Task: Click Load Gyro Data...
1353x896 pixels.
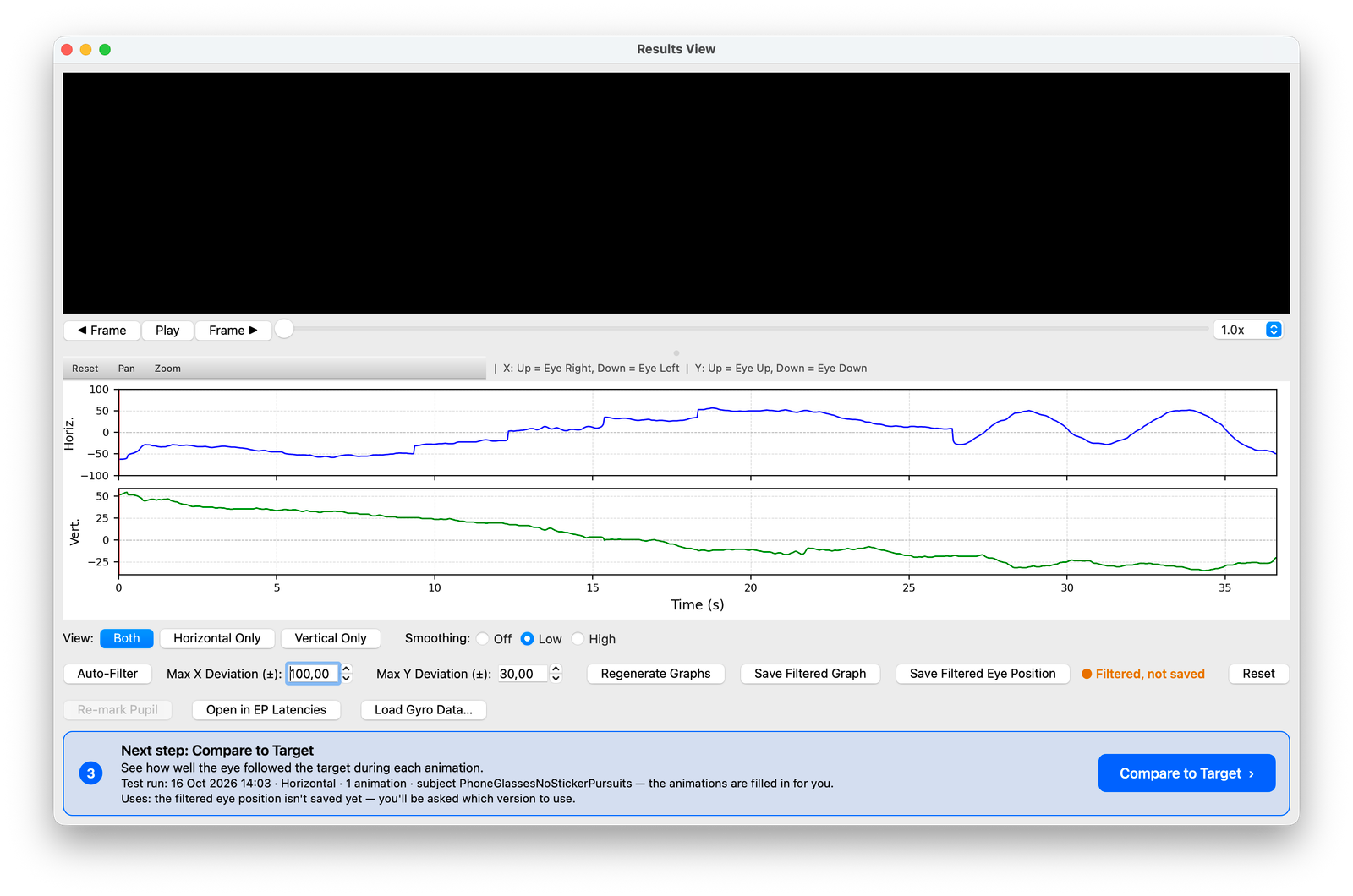Action: 424,710
